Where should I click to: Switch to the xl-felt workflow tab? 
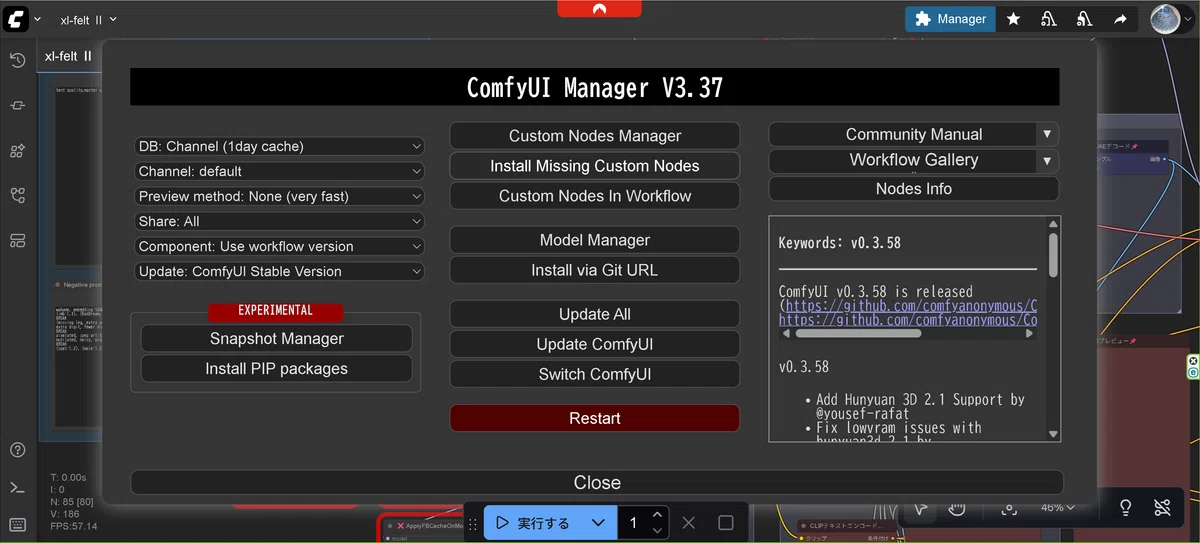(x=68, y=56)
